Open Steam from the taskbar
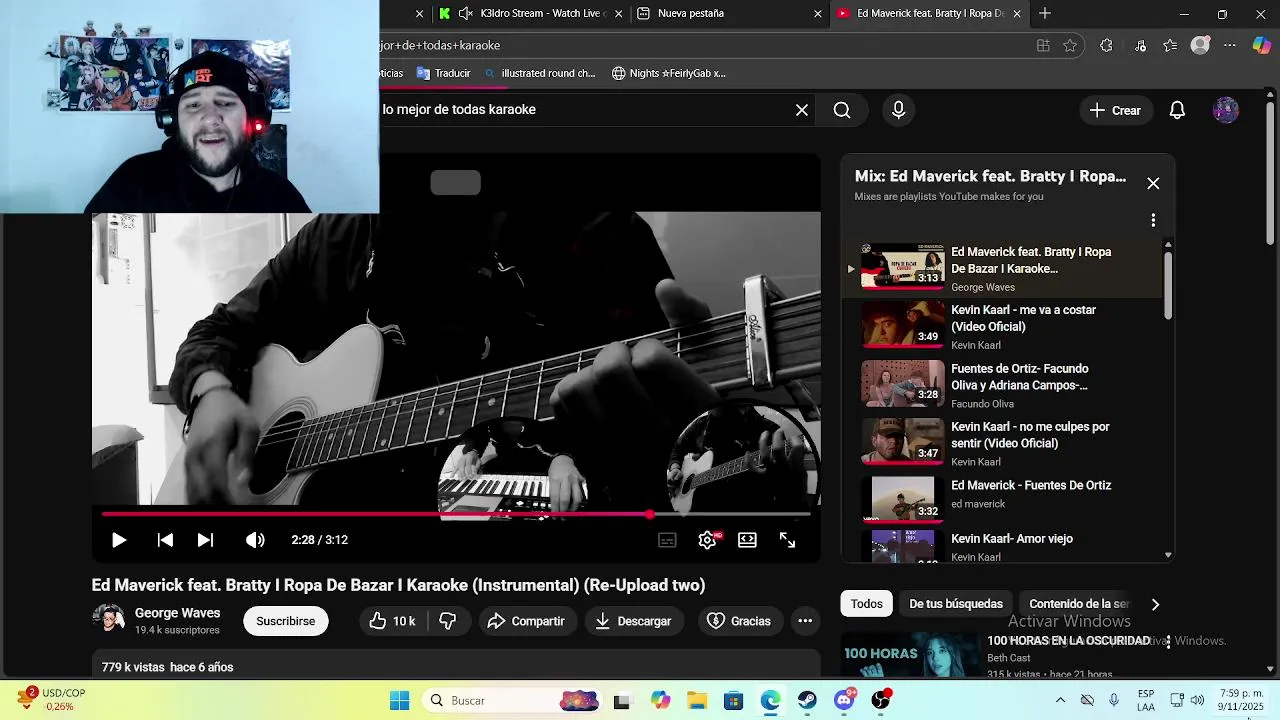Viewport: 1280px width, 720px height. click(808, 700)
